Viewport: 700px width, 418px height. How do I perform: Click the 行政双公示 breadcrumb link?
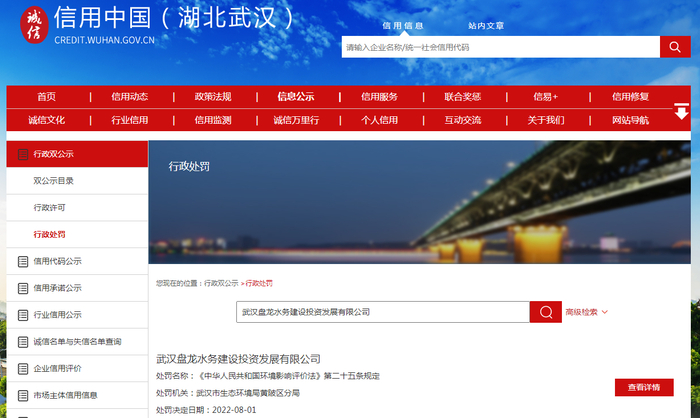coord(221,283)
